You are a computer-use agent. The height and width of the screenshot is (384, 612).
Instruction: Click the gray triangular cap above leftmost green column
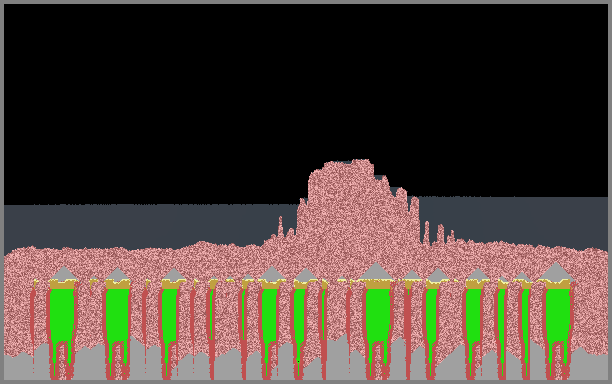[x=64, y=274]
